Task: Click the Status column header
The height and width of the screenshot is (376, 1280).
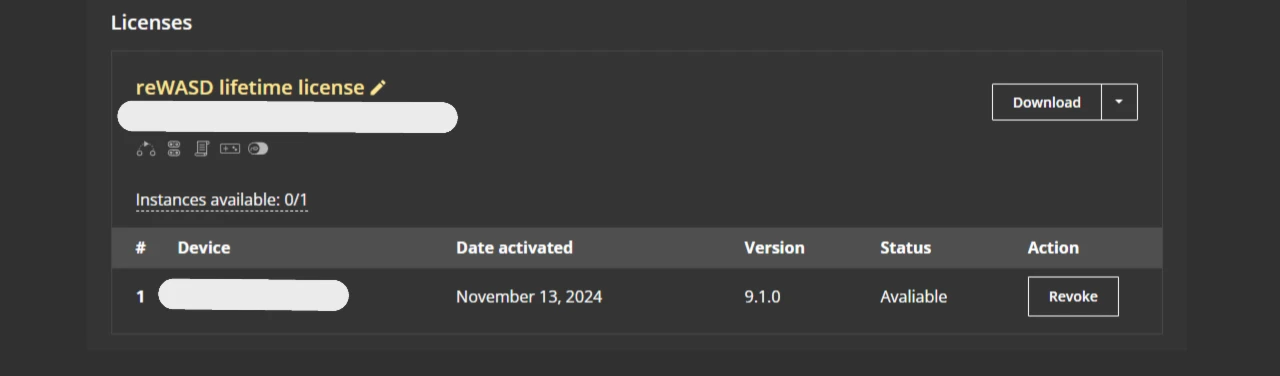Action: tap(905, 248)
